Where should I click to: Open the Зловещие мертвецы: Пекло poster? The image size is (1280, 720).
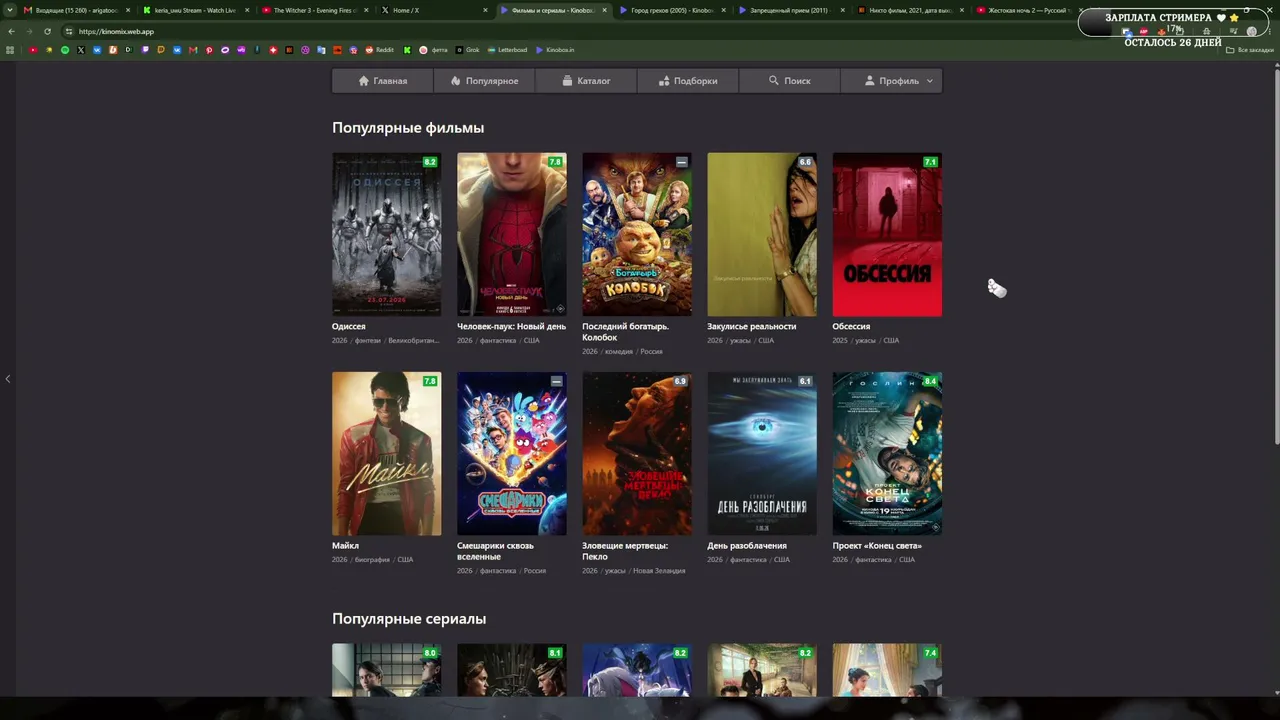(637, 454)
